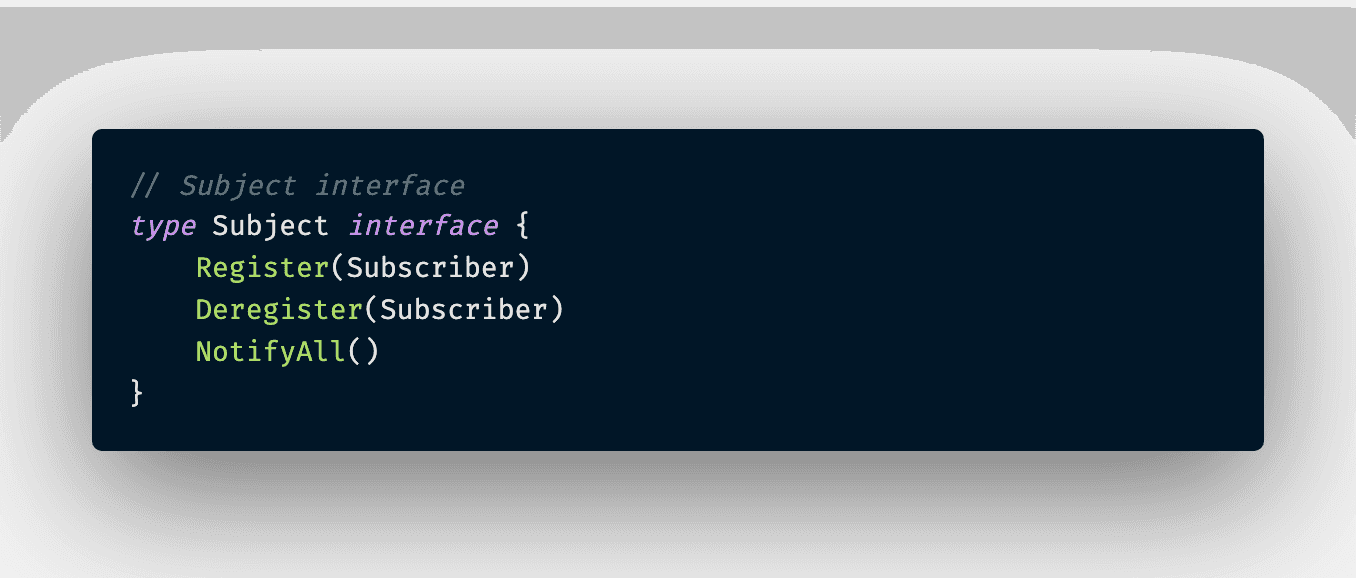This screenshot has width=1356, height=578.
Task: Click the "NotifyAll" method name
Action: point(270,352)
